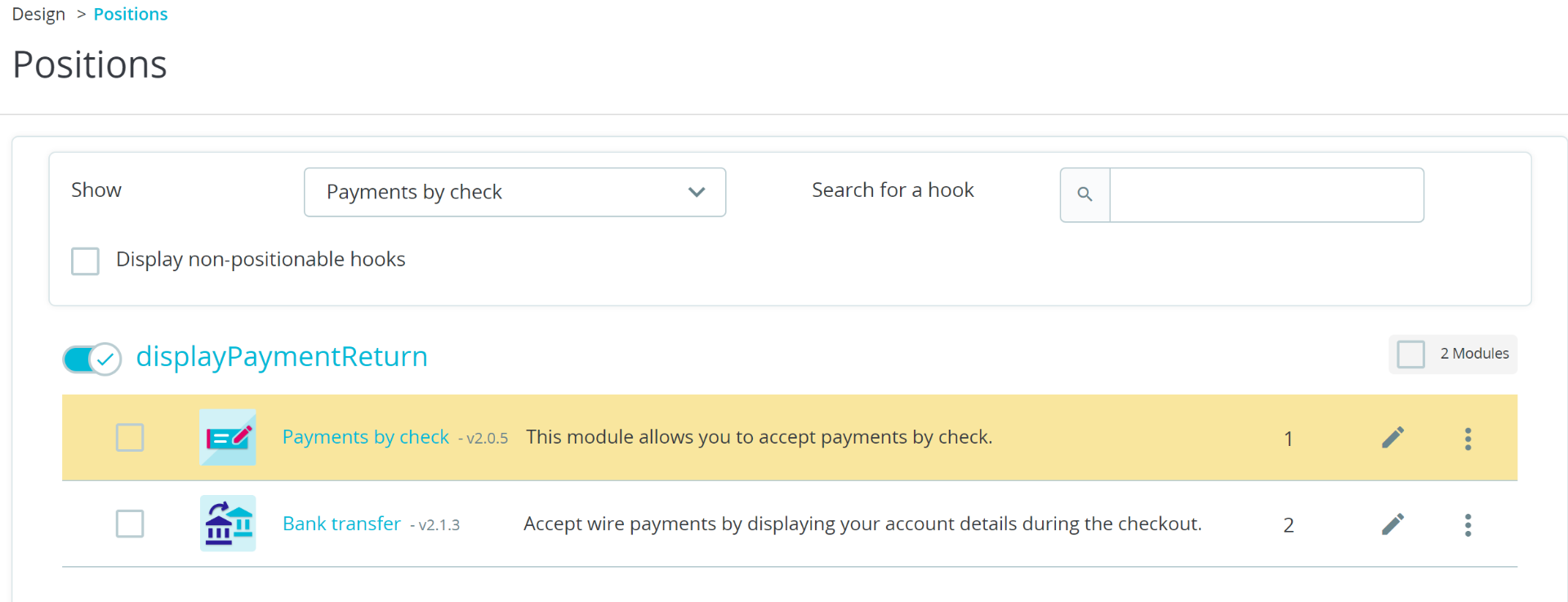Click the Payments by check module icon
1568x602 pixels.
click(x=228, y=437)
